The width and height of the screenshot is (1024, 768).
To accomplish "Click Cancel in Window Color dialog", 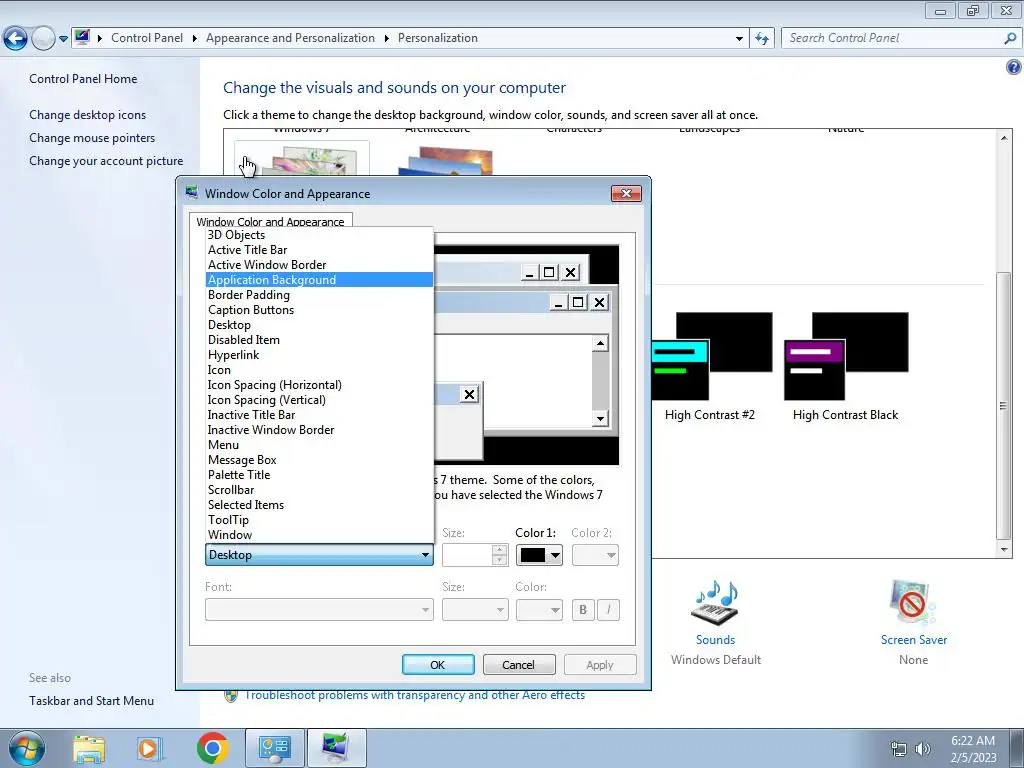I will [x=519, y=665].
